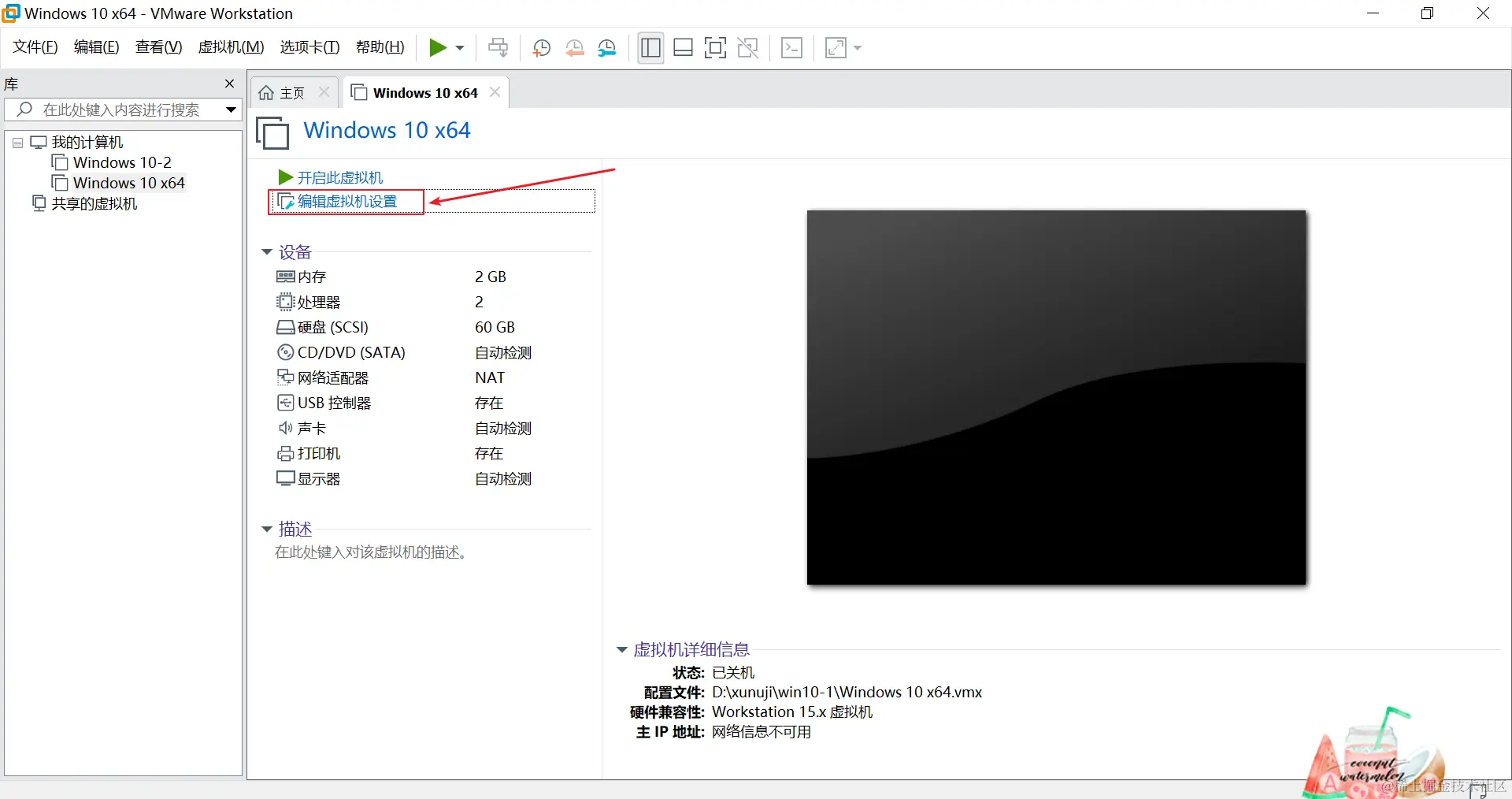Open the stretch display dropdown arrow
The image size is (1512, 799).
coord(858,48)
